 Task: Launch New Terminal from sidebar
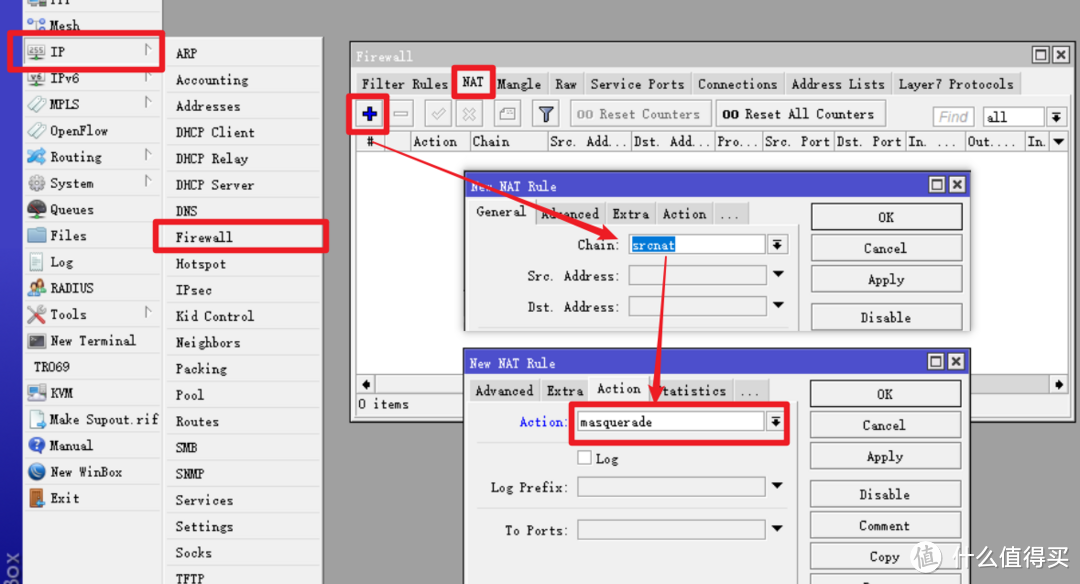[92, 341]
